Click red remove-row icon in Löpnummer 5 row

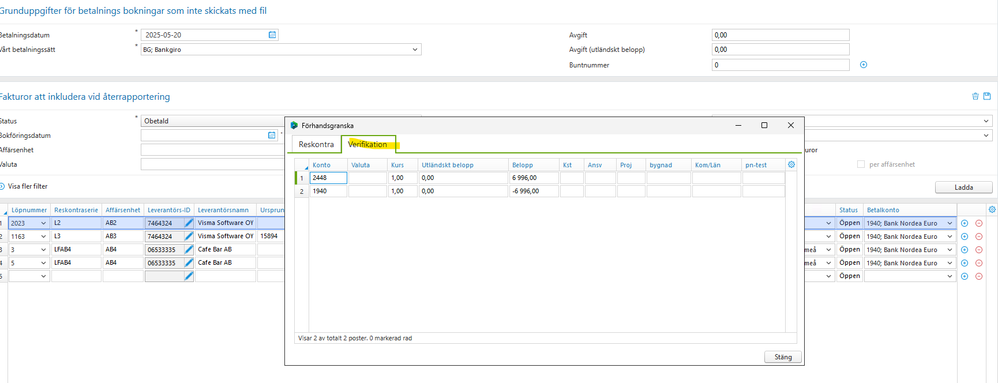(x=979, y=263)
